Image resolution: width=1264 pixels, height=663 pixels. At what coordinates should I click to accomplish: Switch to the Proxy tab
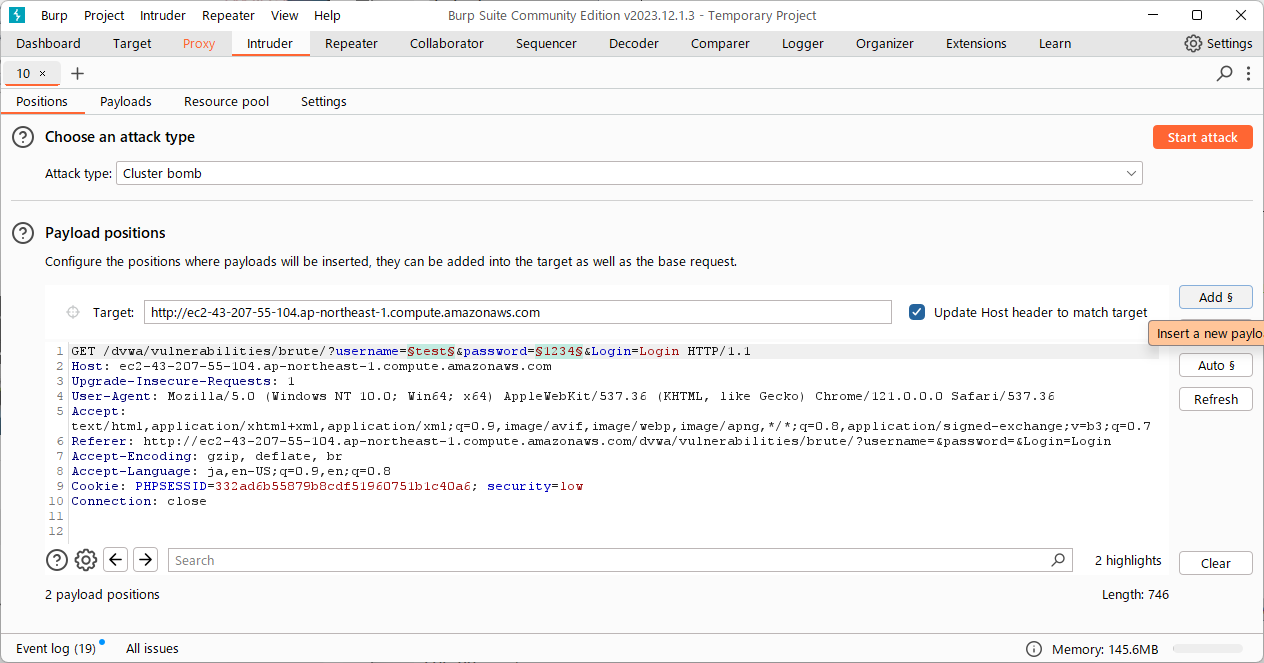pyautogui.click(x=199, y=44)
